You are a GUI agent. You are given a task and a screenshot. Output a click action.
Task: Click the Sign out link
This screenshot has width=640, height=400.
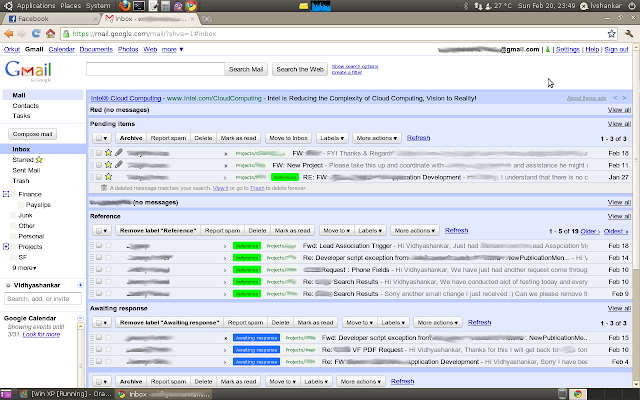(616, 49)
